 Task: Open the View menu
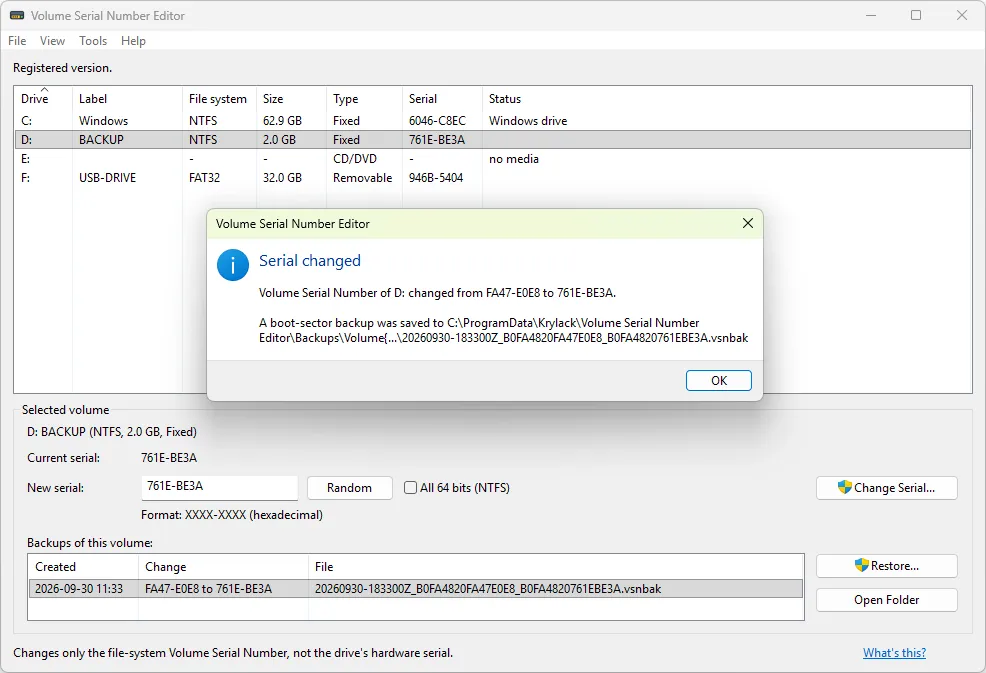52,41
